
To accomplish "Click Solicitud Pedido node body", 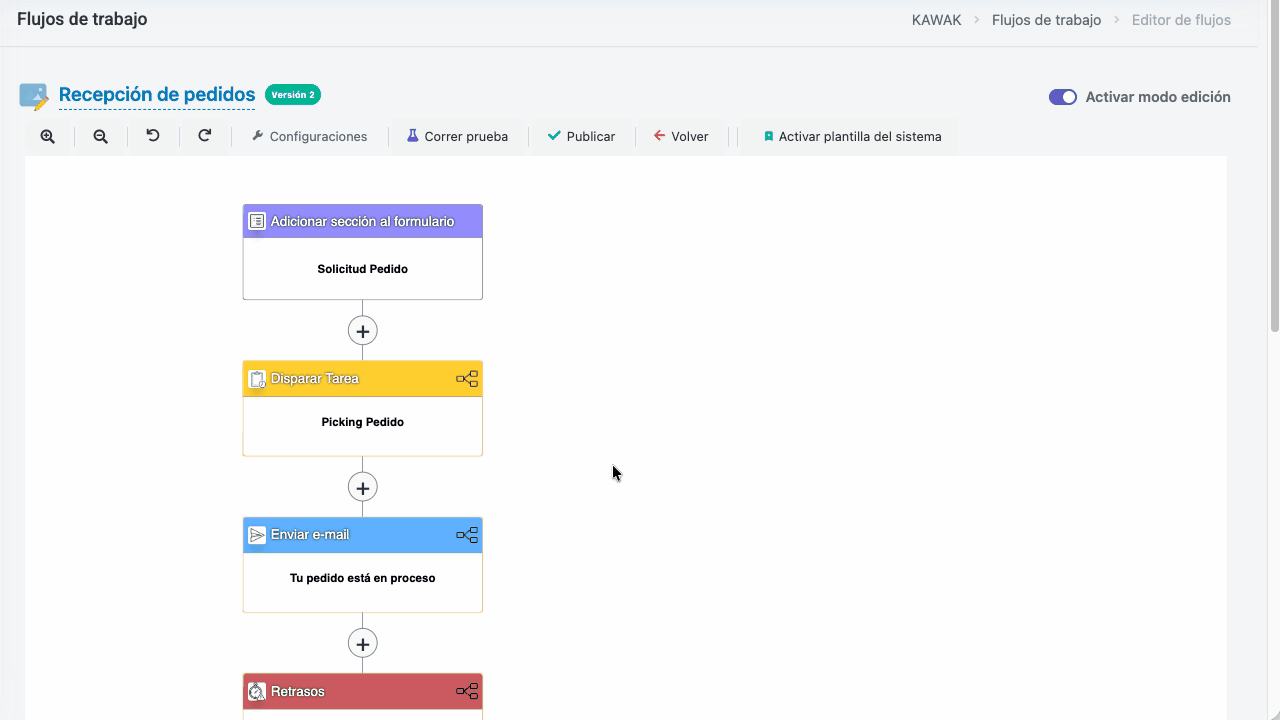I will [363, 268].
